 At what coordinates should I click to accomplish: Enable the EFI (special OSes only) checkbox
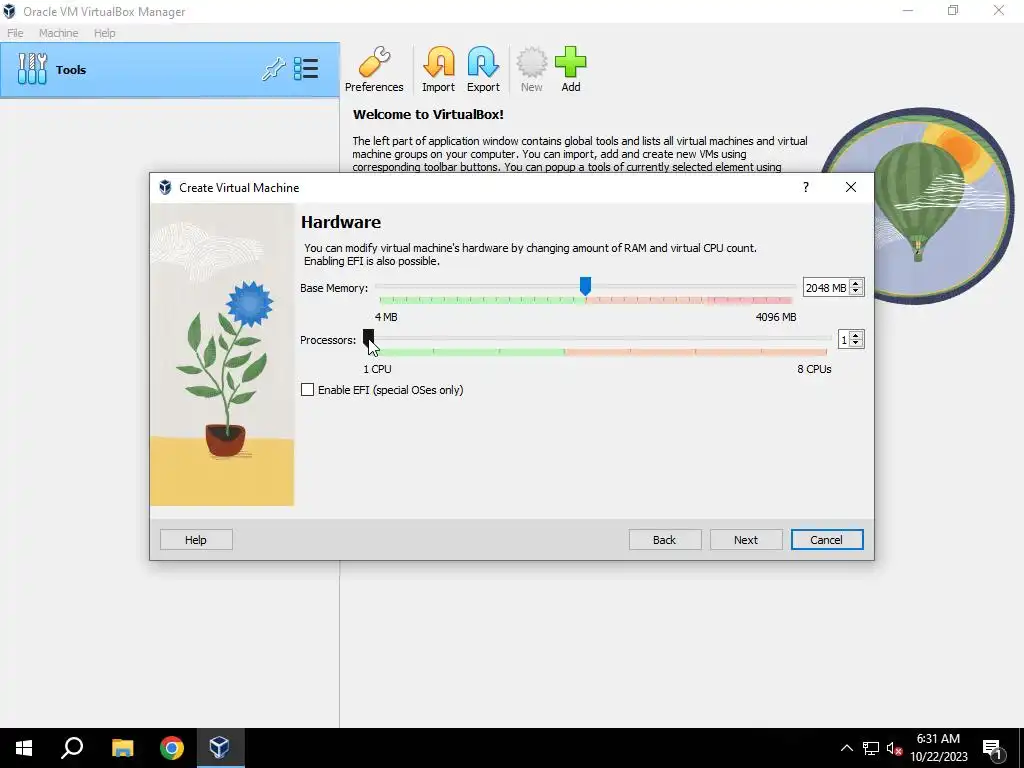(x=308, y=390)
